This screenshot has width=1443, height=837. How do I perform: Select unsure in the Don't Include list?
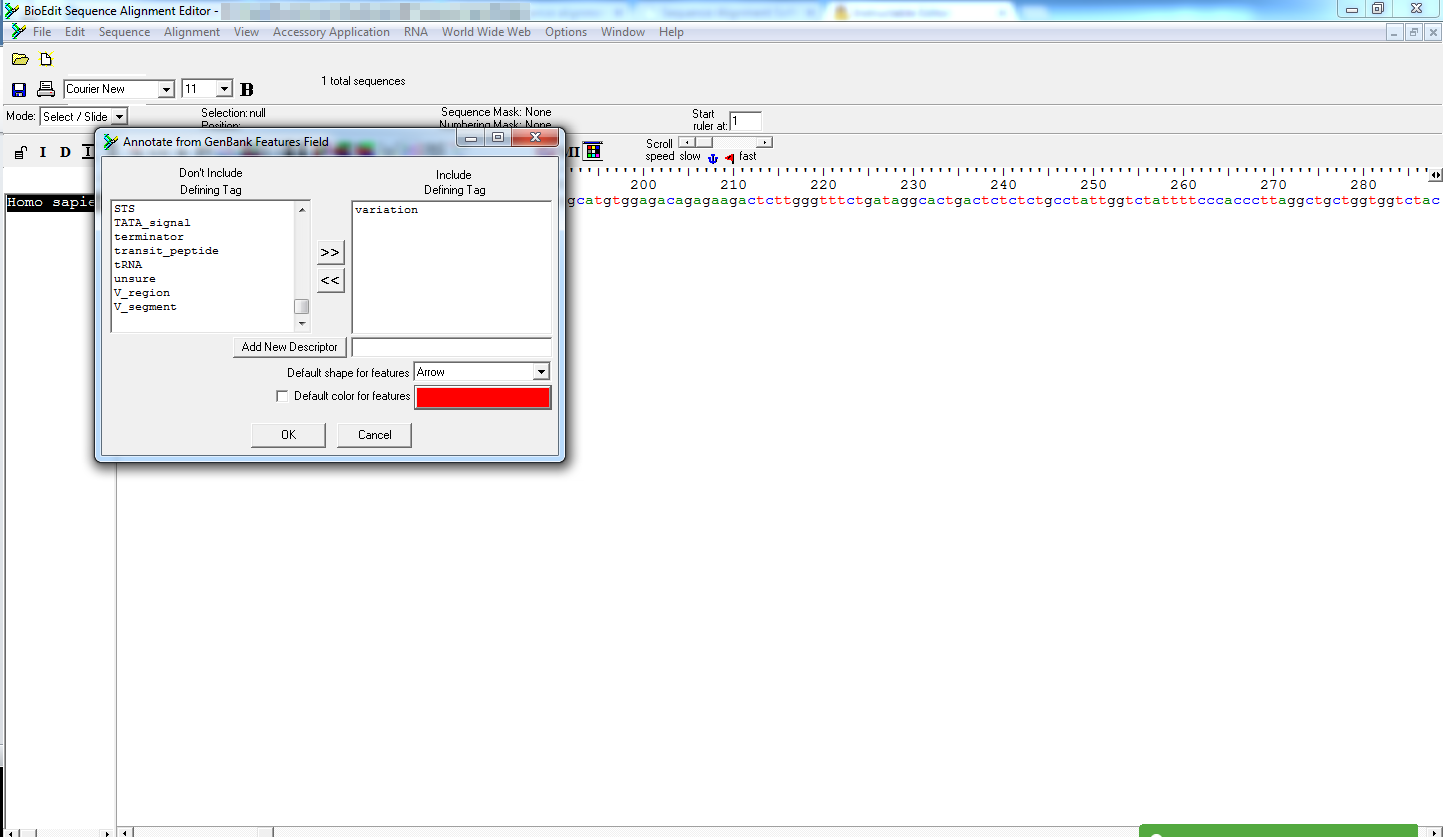pos(135,279)
